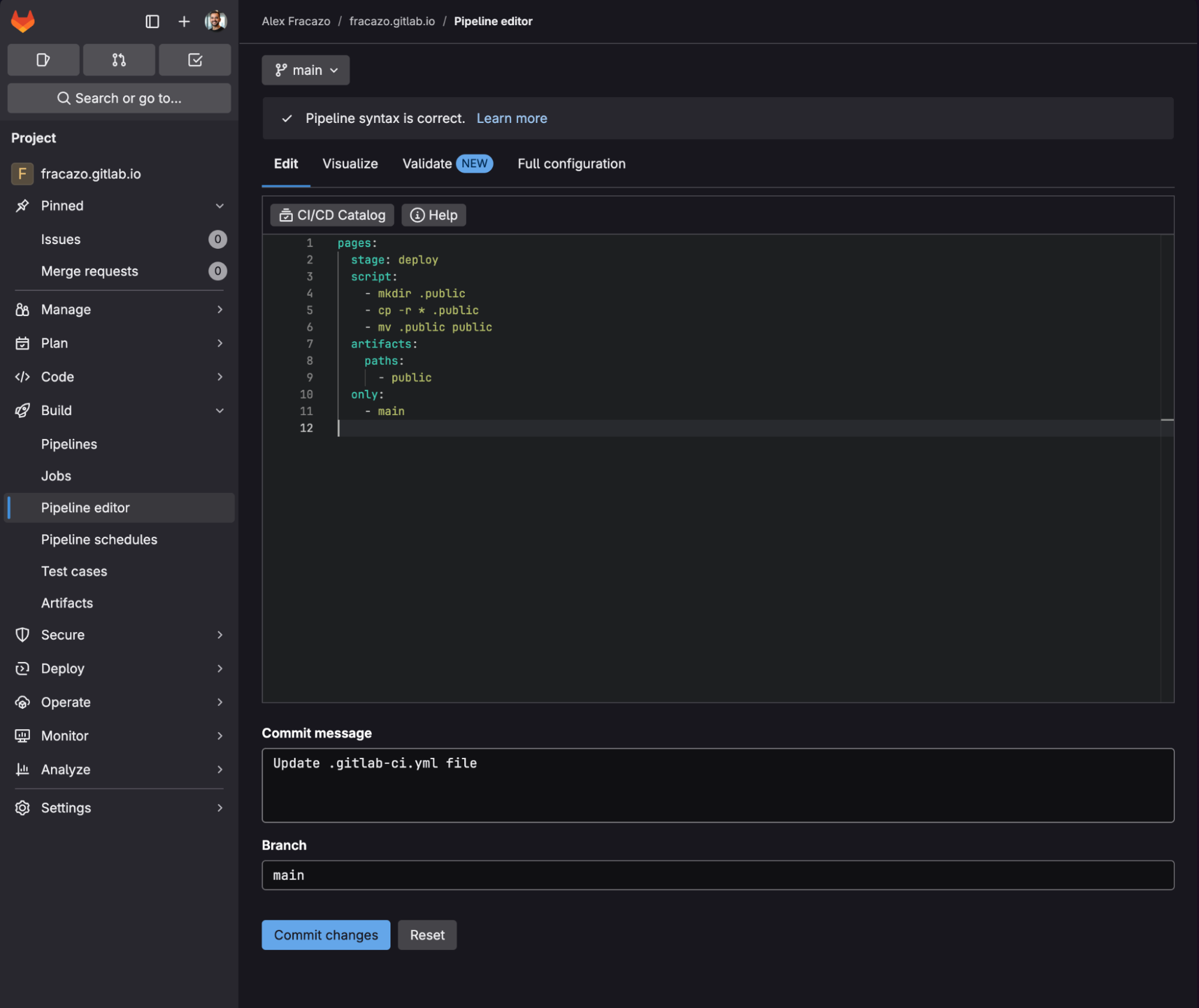Click in the Commit message field

(x=717, y=785)
